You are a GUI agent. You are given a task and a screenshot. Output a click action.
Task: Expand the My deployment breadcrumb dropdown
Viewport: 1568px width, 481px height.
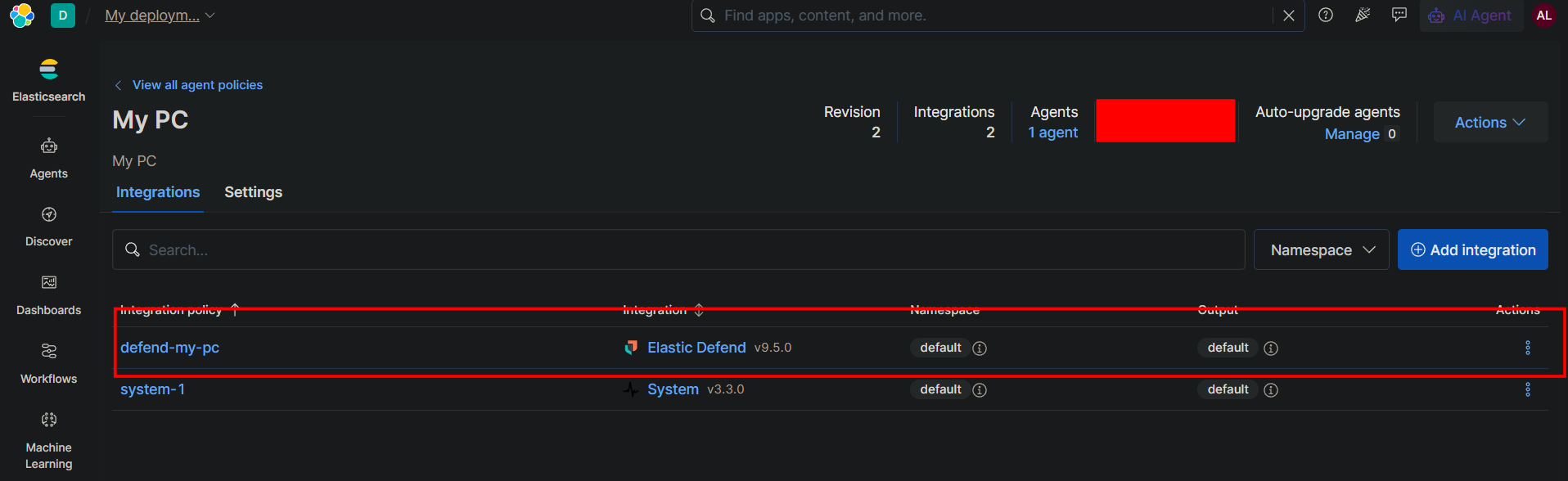160,16
